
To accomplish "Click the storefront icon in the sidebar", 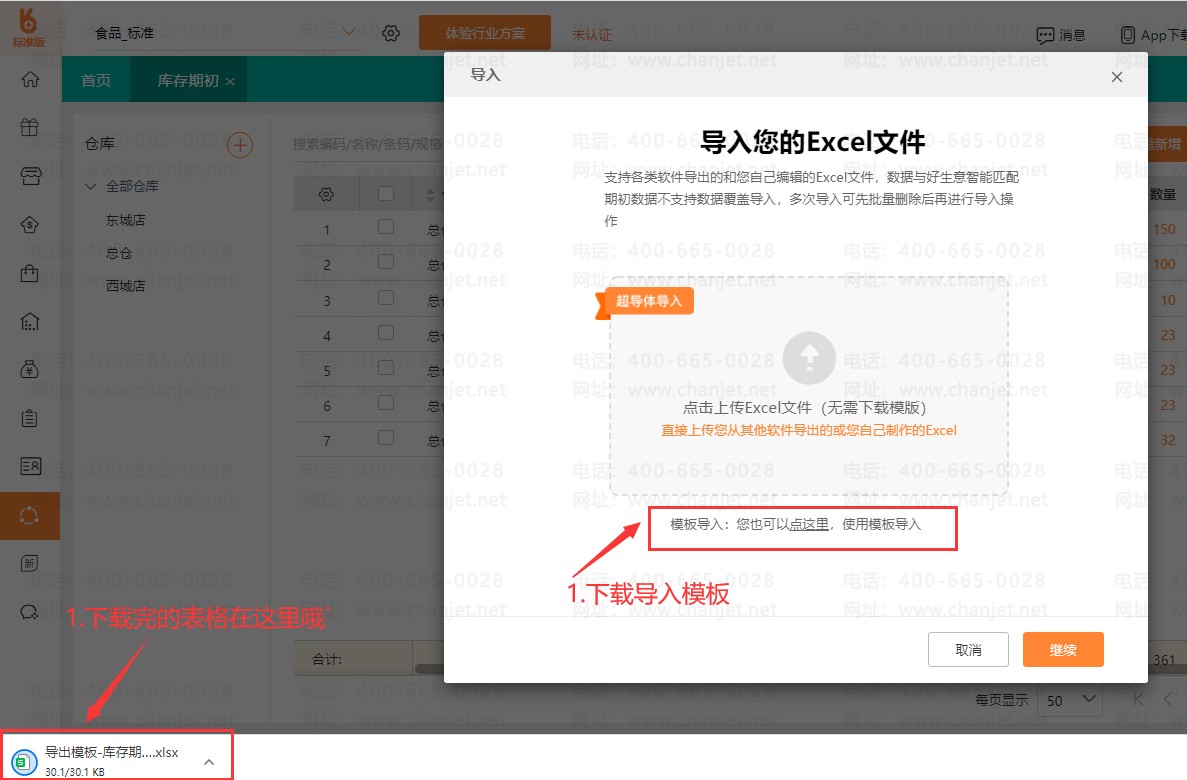I will [x=30, y=176].
